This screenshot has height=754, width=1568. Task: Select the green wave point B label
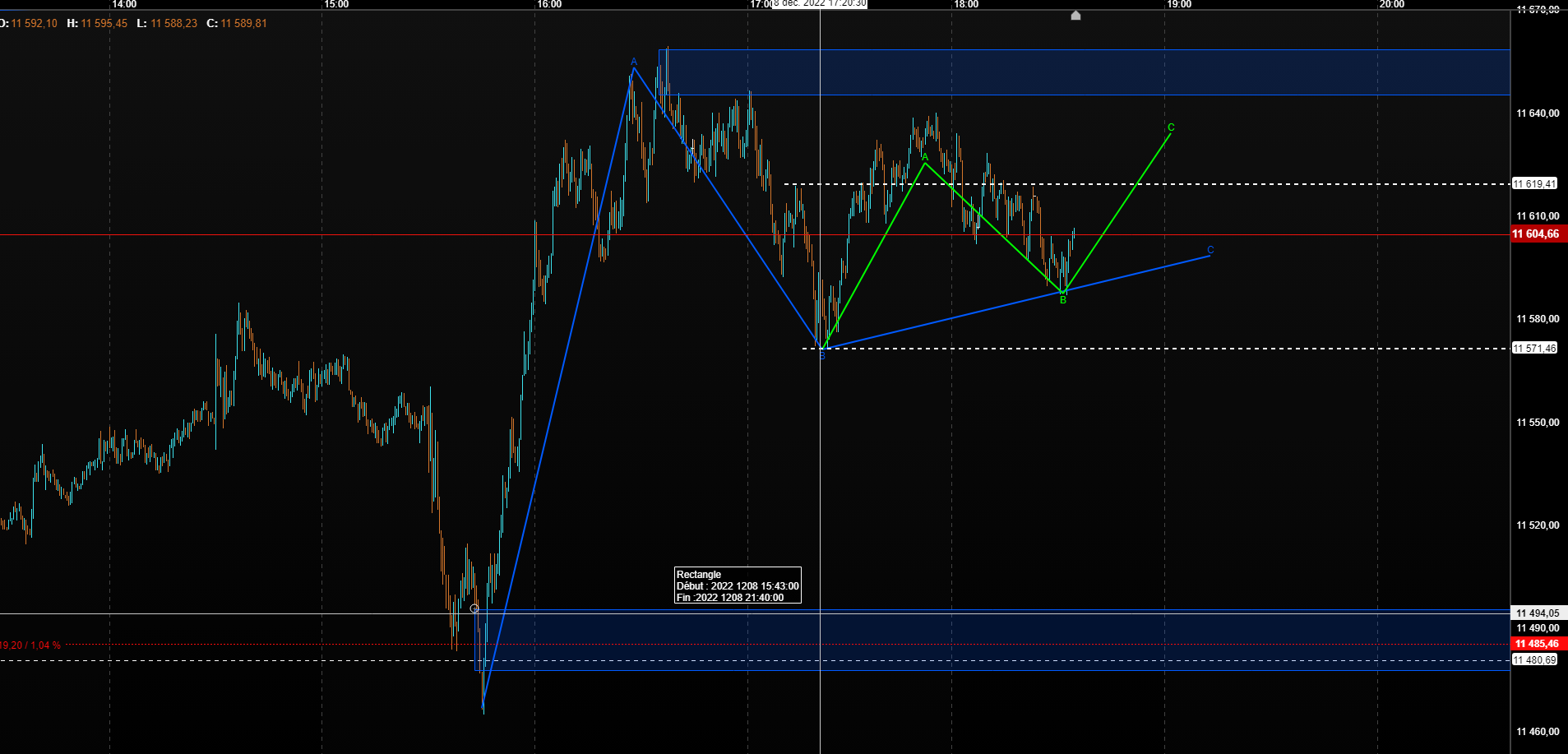tap(1063, 300)
